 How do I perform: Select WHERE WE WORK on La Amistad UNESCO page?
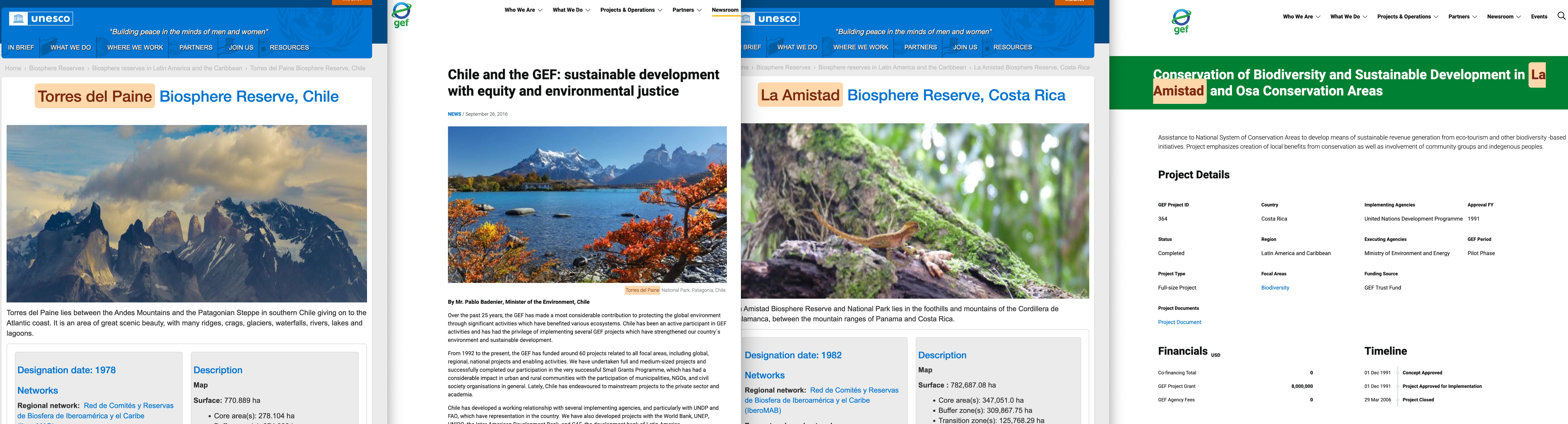(861, 47)
